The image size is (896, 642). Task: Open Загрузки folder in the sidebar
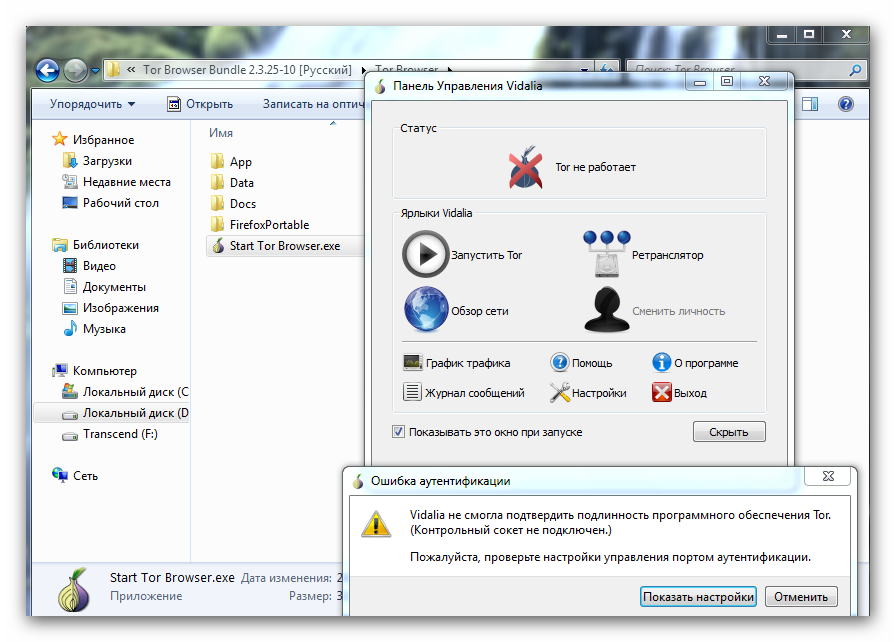[107, 161]
